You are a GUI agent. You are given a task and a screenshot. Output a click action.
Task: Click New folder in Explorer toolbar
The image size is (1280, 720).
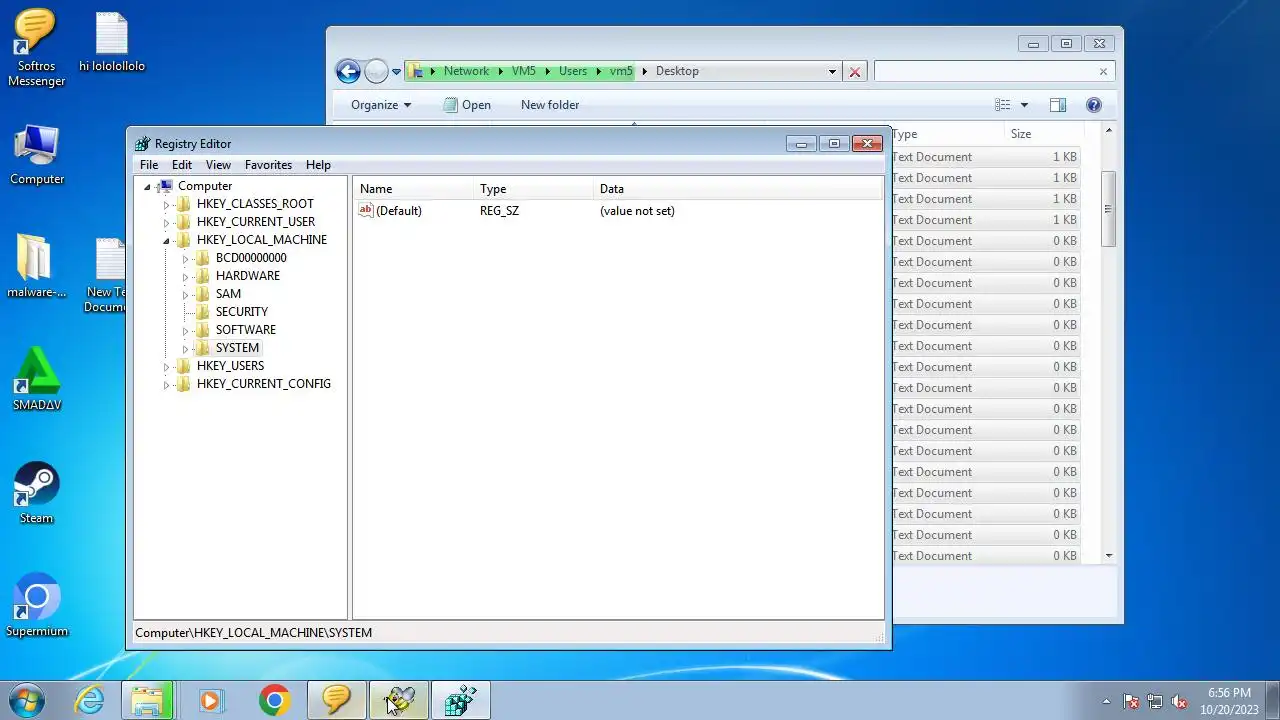point(550,105)
